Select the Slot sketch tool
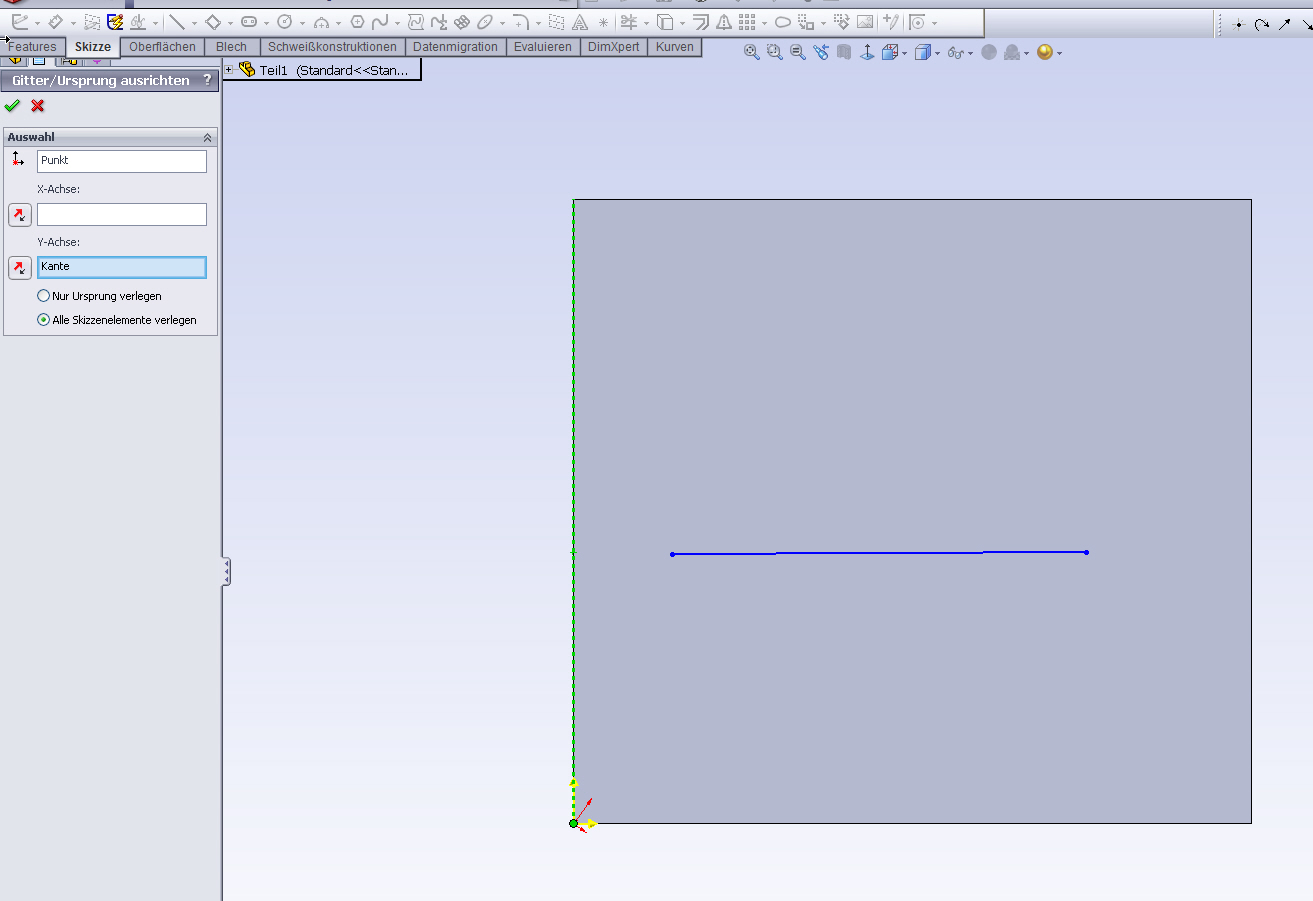This screenshot has height=901, width=1313. (x=249, y=22)
